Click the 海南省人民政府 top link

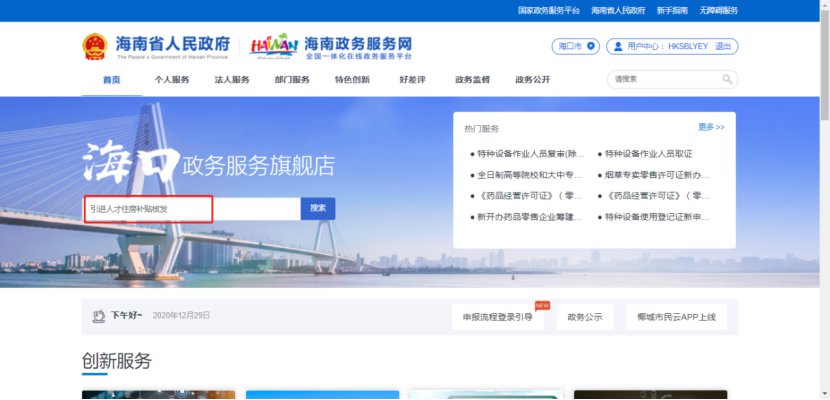[618, 11]
